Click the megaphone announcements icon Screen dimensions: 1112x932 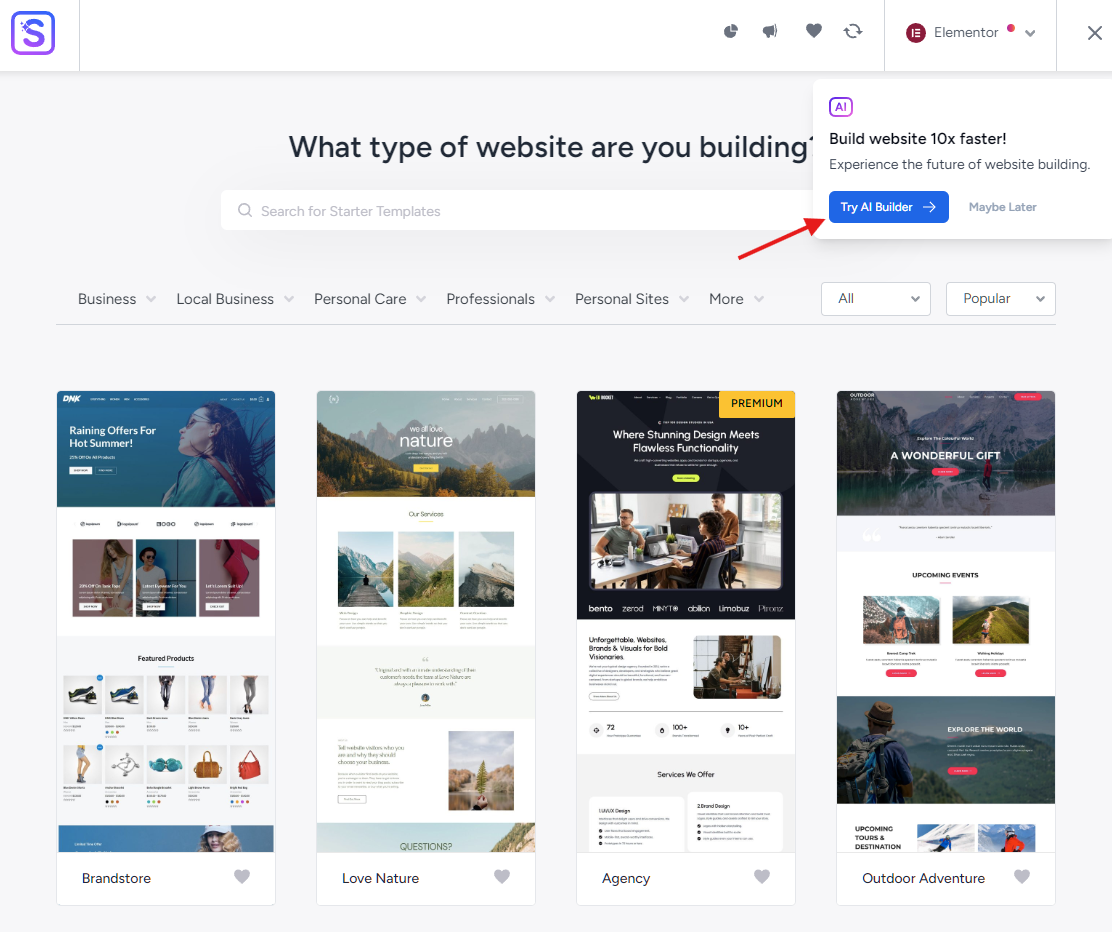(770, 32)
